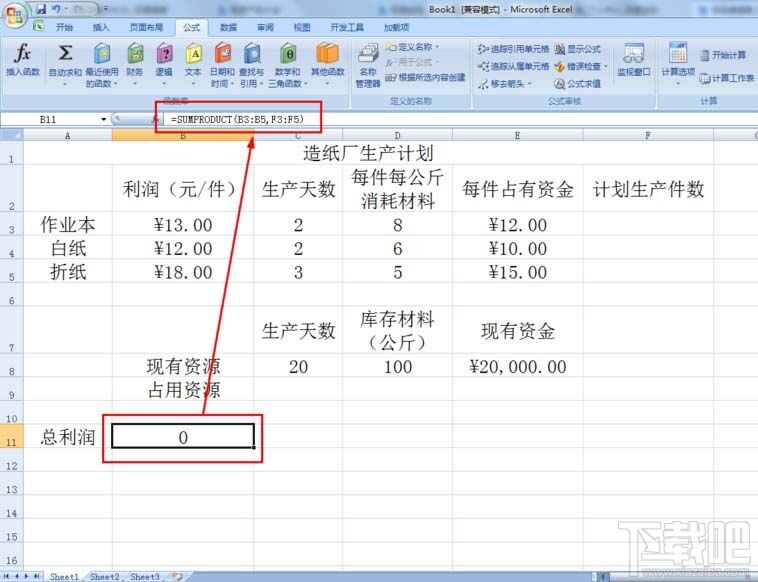Click Calculate Sheet button
The image size is (758, 582).
click(727, 77)
